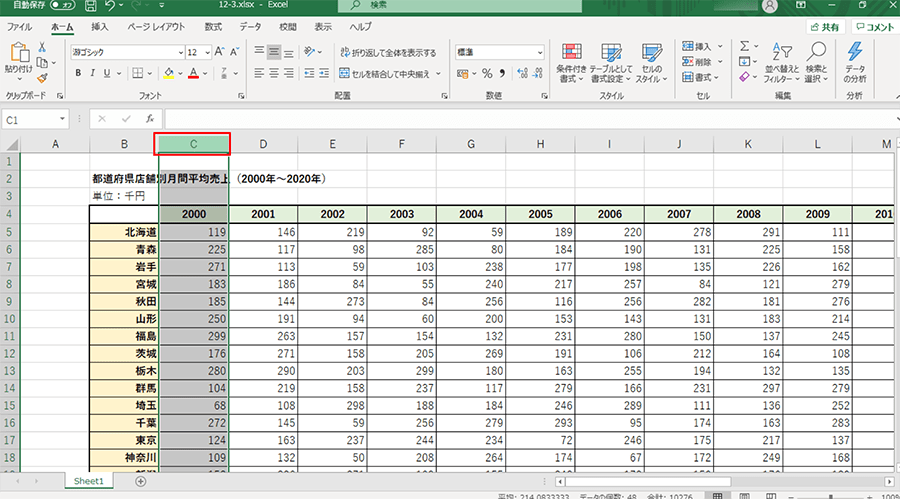Click the Save icon in title bar
This screenshot has height=499, width=900.
tap(90, 6)
